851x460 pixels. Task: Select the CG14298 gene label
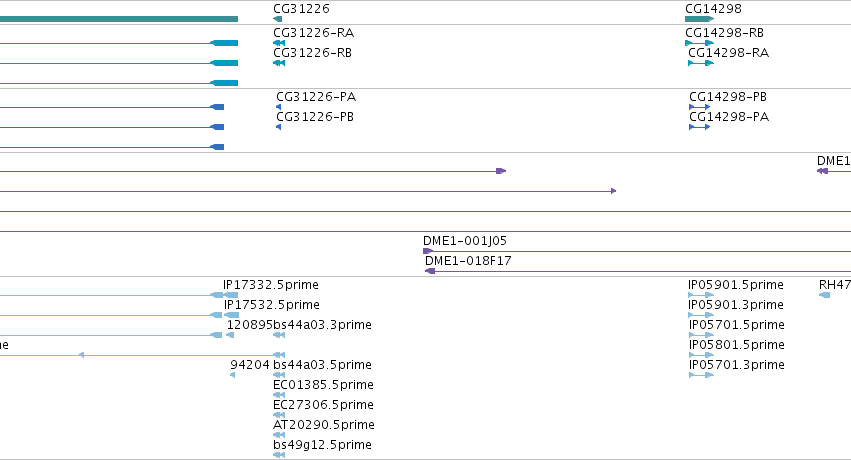tap(713, 9)
